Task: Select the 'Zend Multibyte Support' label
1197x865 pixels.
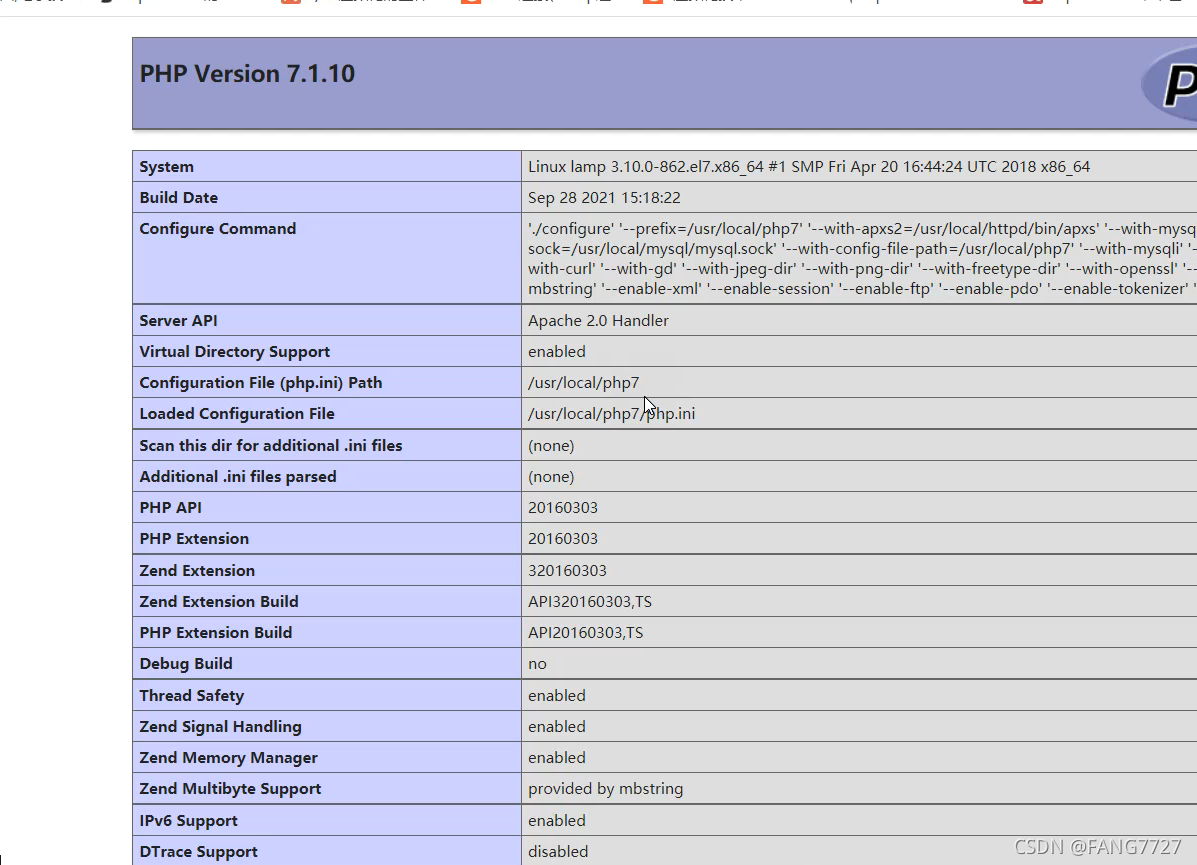Action: [231, 789]
